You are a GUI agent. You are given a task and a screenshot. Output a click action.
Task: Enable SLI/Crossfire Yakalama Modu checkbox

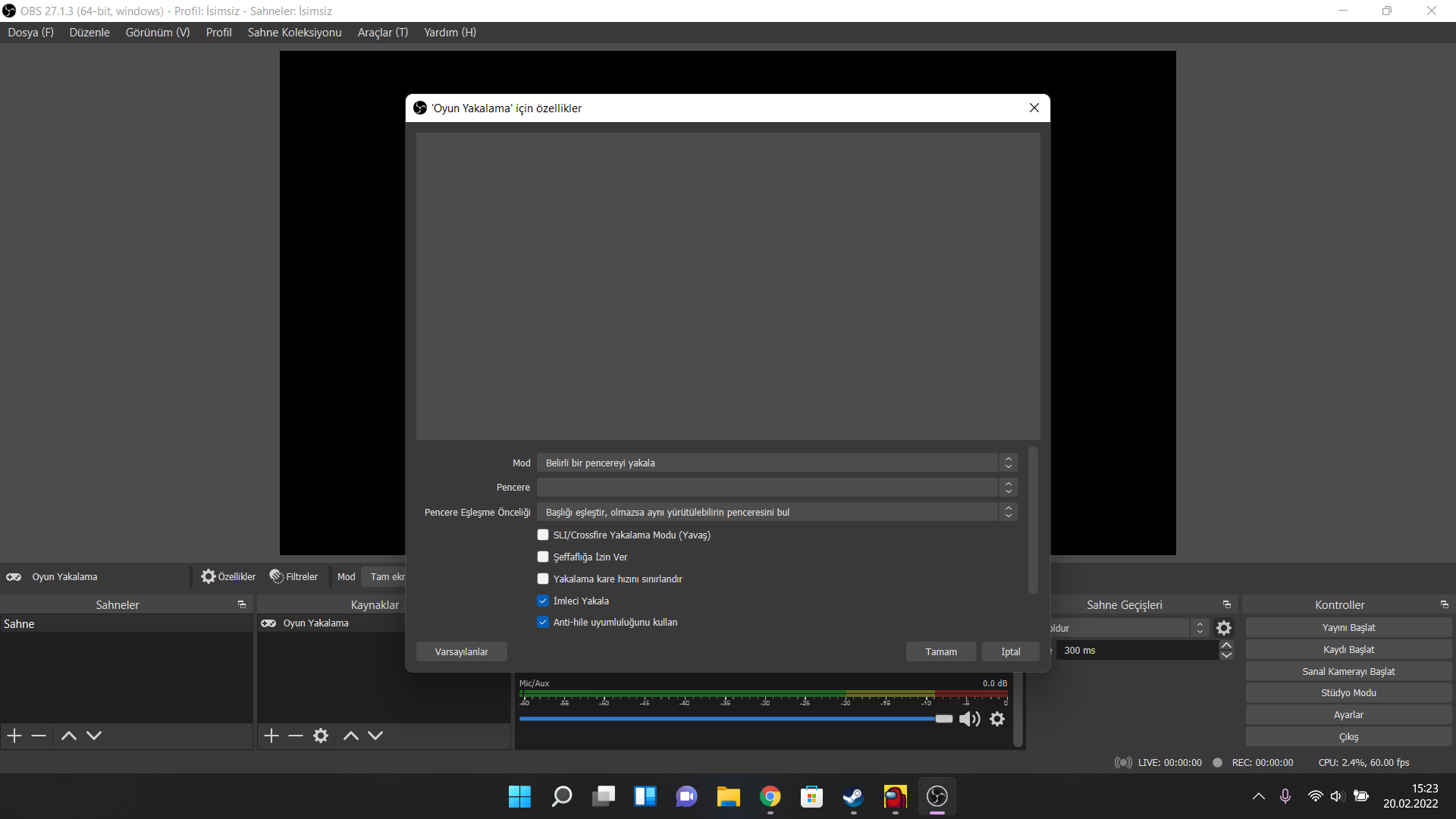click(x=543, y=535)
